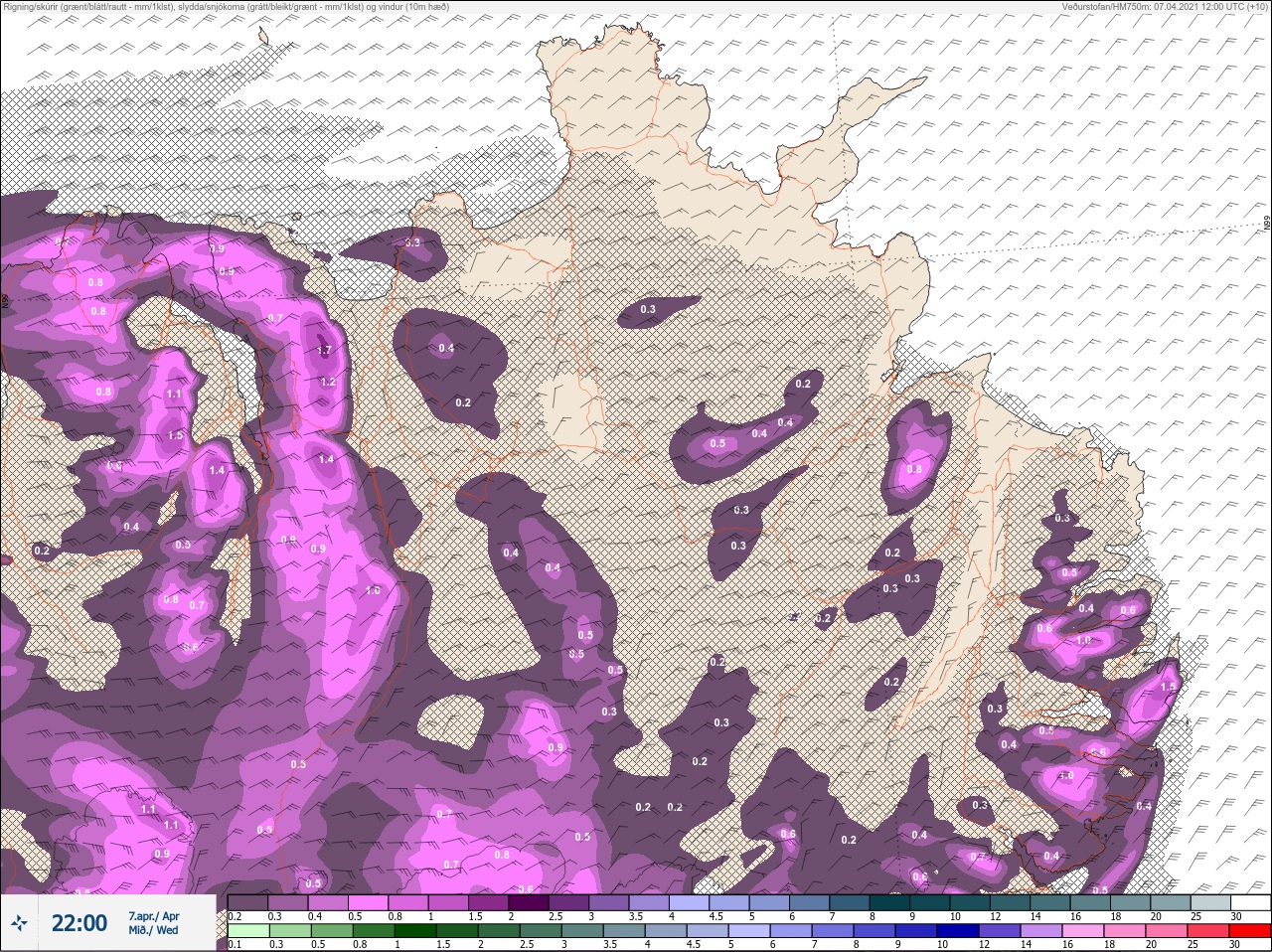This screenshot has height=952, width=1272.
Task: Select the 1.2 precipitation value on map
Action: tap(328, 382)
